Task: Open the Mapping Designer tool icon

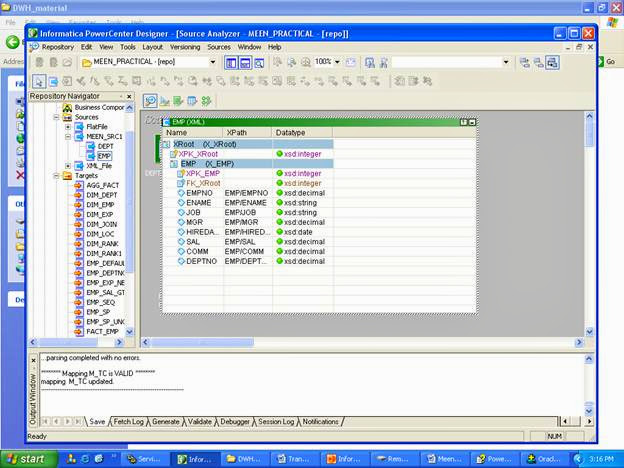Action: [206, 101]
